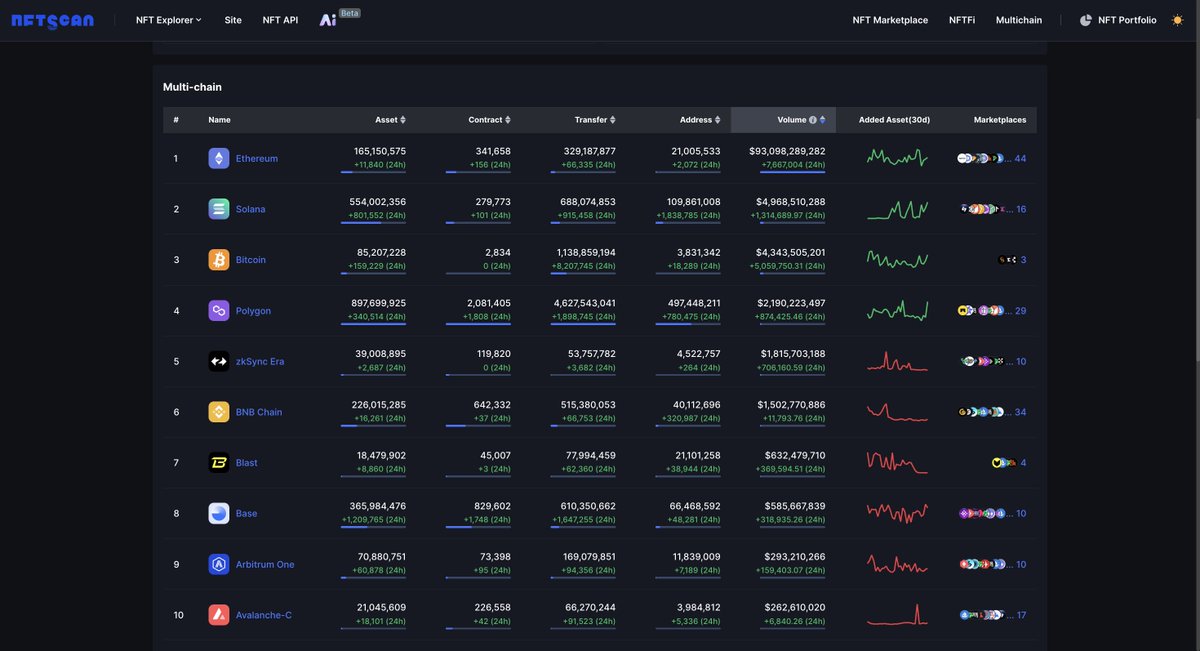The height and width of the screenshot is (651, 1200).
Task: Click Avalanche-C's marketplace icons cluster
Action: click(x=981, y=615)
